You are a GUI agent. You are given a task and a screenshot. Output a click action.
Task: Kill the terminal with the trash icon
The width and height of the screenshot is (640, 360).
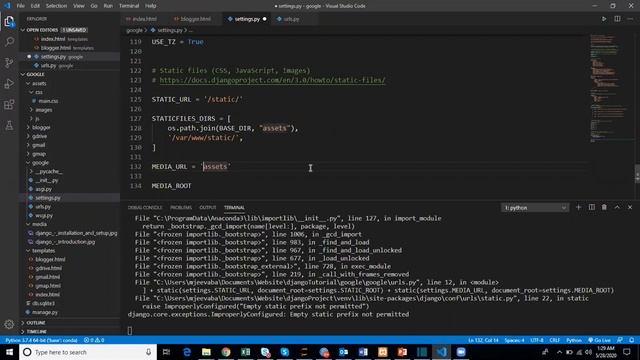[604, 207]
